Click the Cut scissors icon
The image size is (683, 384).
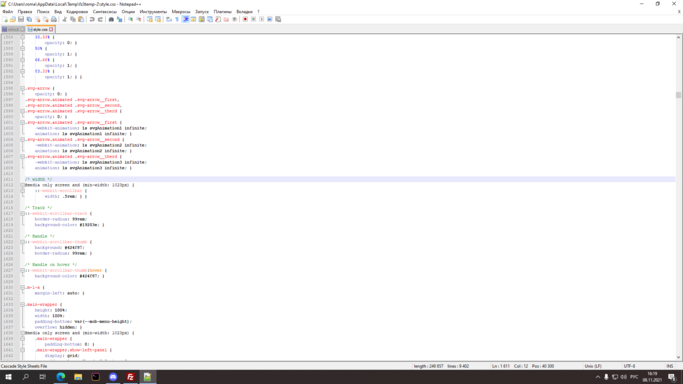click(64, 19)
